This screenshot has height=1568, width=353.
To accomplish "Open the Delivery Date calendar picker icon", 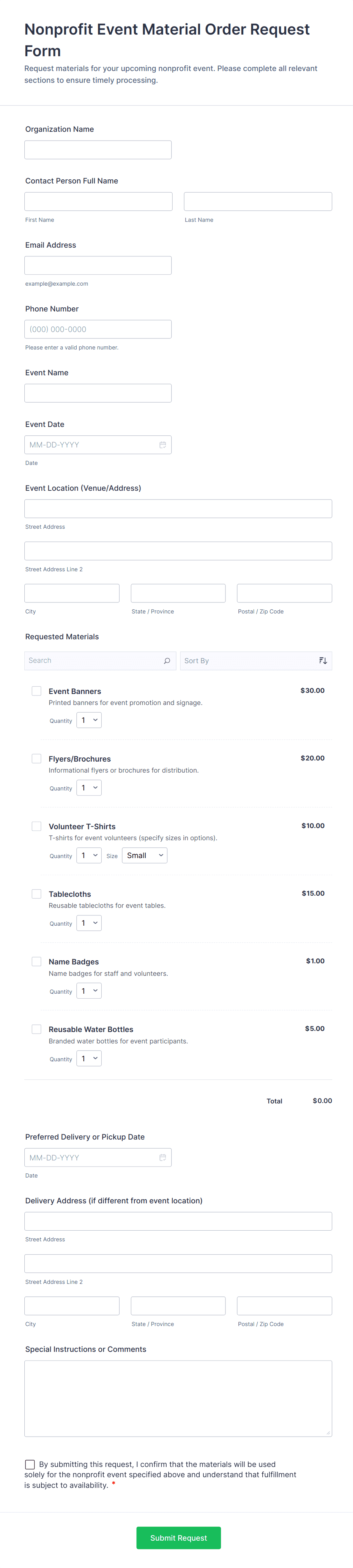I will [162, 1157].
